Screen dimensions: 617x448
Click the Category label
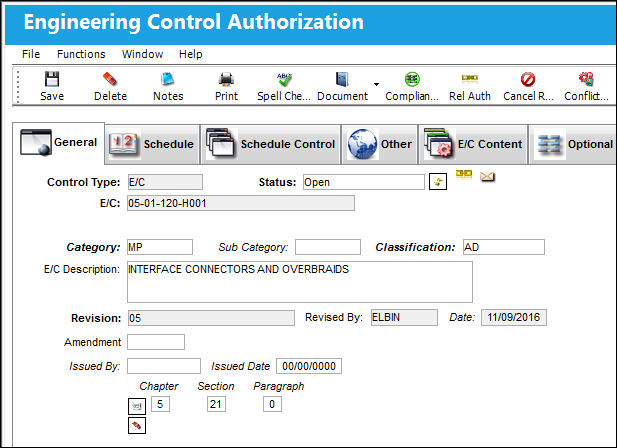click(93, 247)
